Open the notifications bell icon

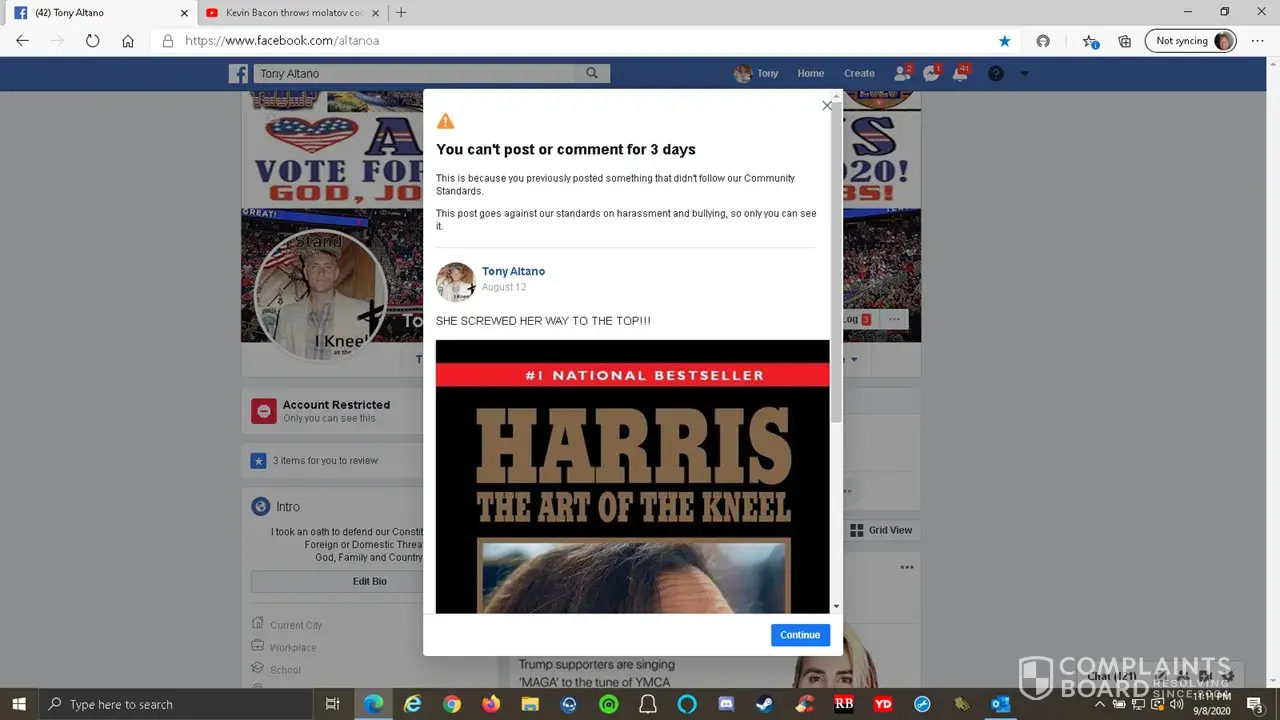pos(961,73)
